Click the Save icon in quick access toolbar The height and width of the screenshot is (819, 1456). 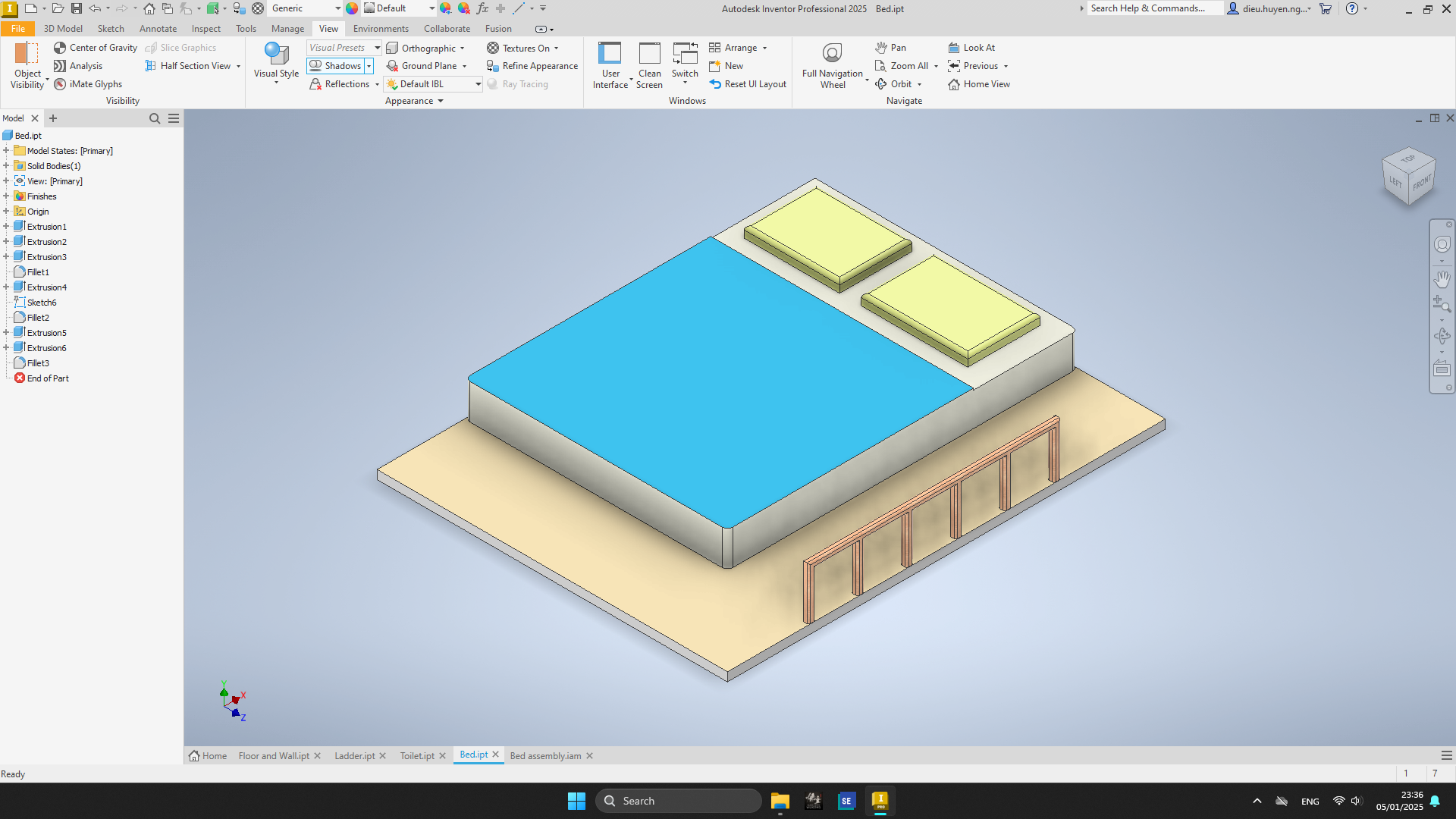click(77, 8)
